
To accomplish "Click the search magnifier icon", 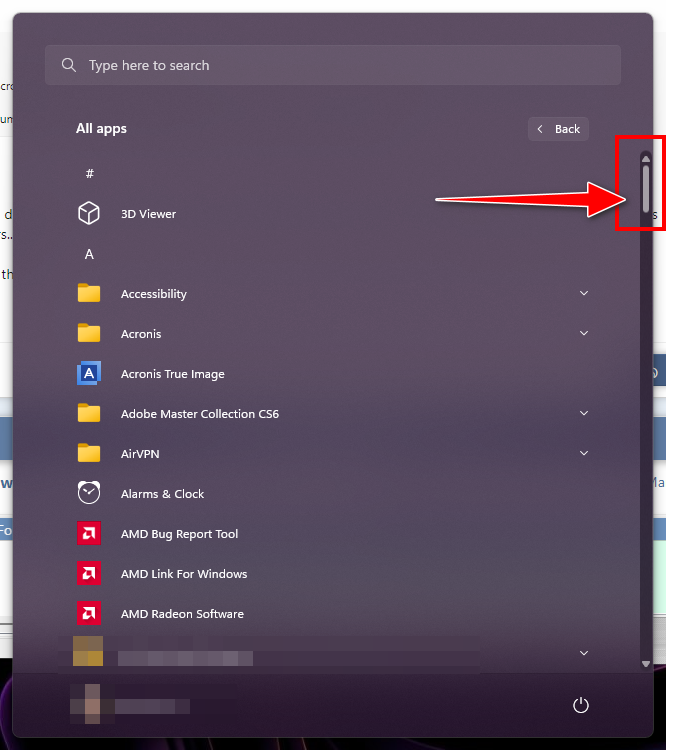I will (x=69, y=65).
